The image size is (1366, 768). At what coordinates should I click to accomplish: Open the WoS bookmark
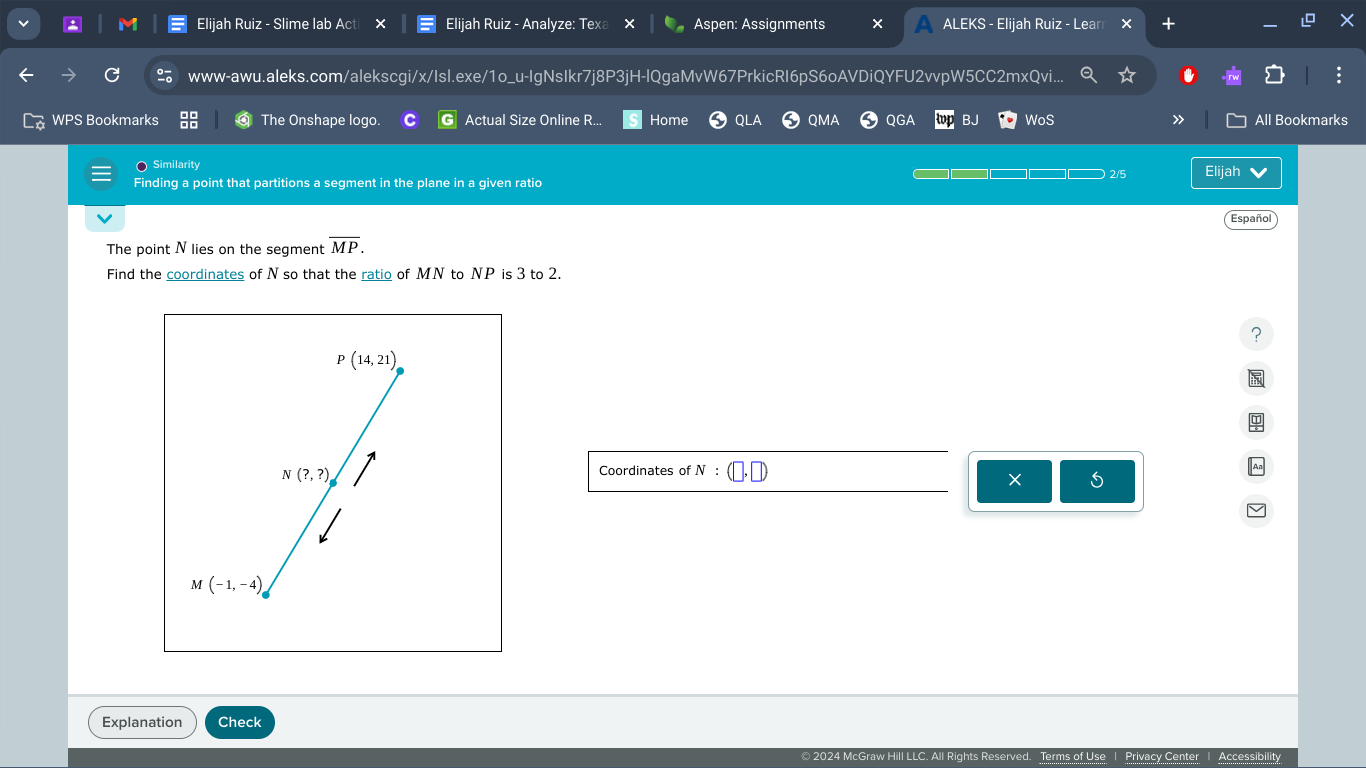pyautogui.click(x=1027, y=120)
